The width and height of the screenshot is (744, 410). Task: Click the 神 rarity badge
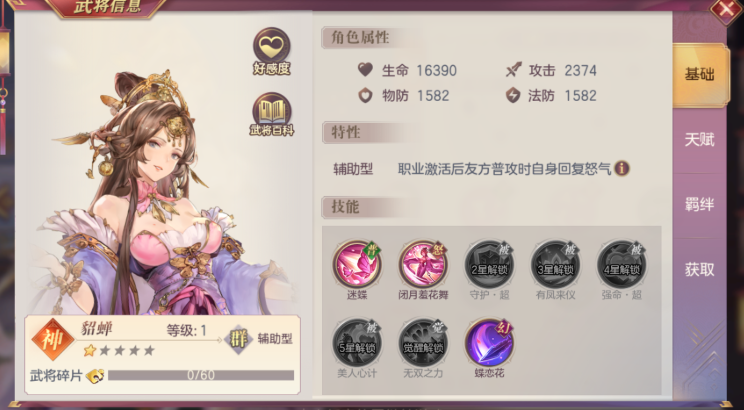click(53, 340)
